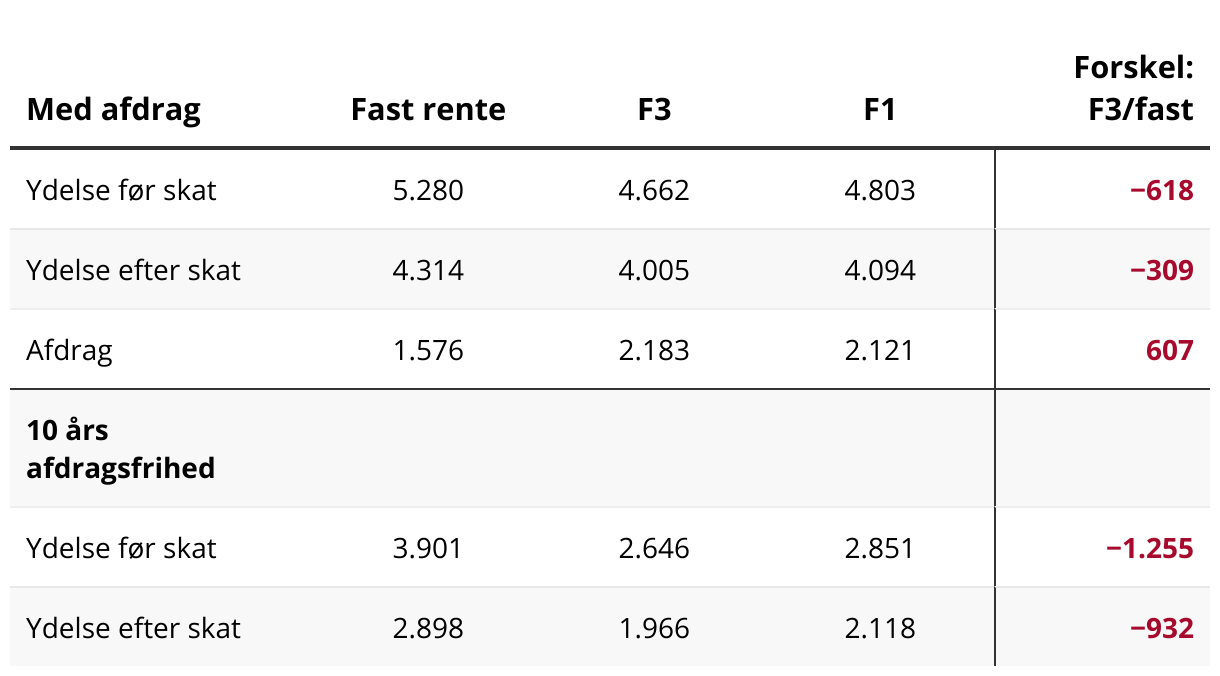
Task: Click the red −618 difference value
Action: 1161,190
